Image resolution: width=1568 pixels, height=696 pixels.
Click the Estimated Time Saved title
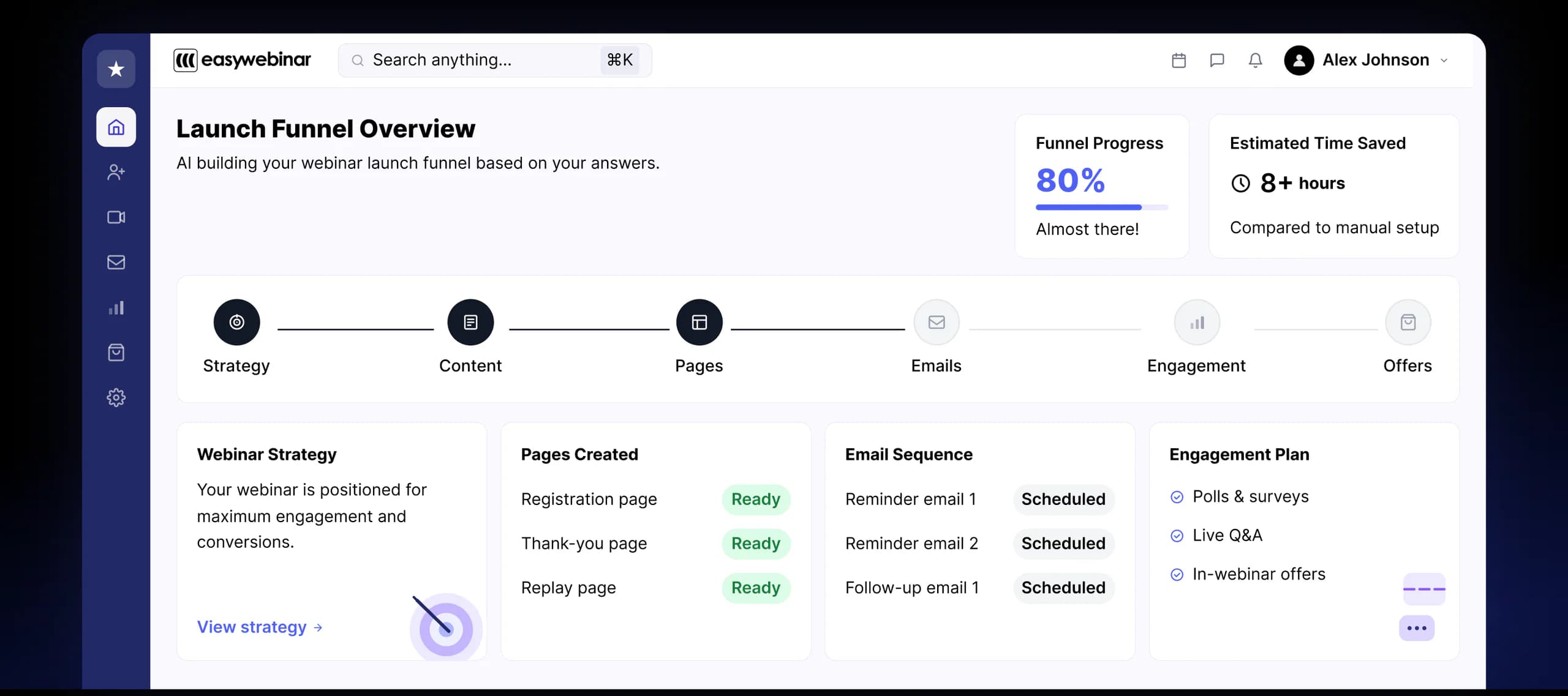point(1317,143)
